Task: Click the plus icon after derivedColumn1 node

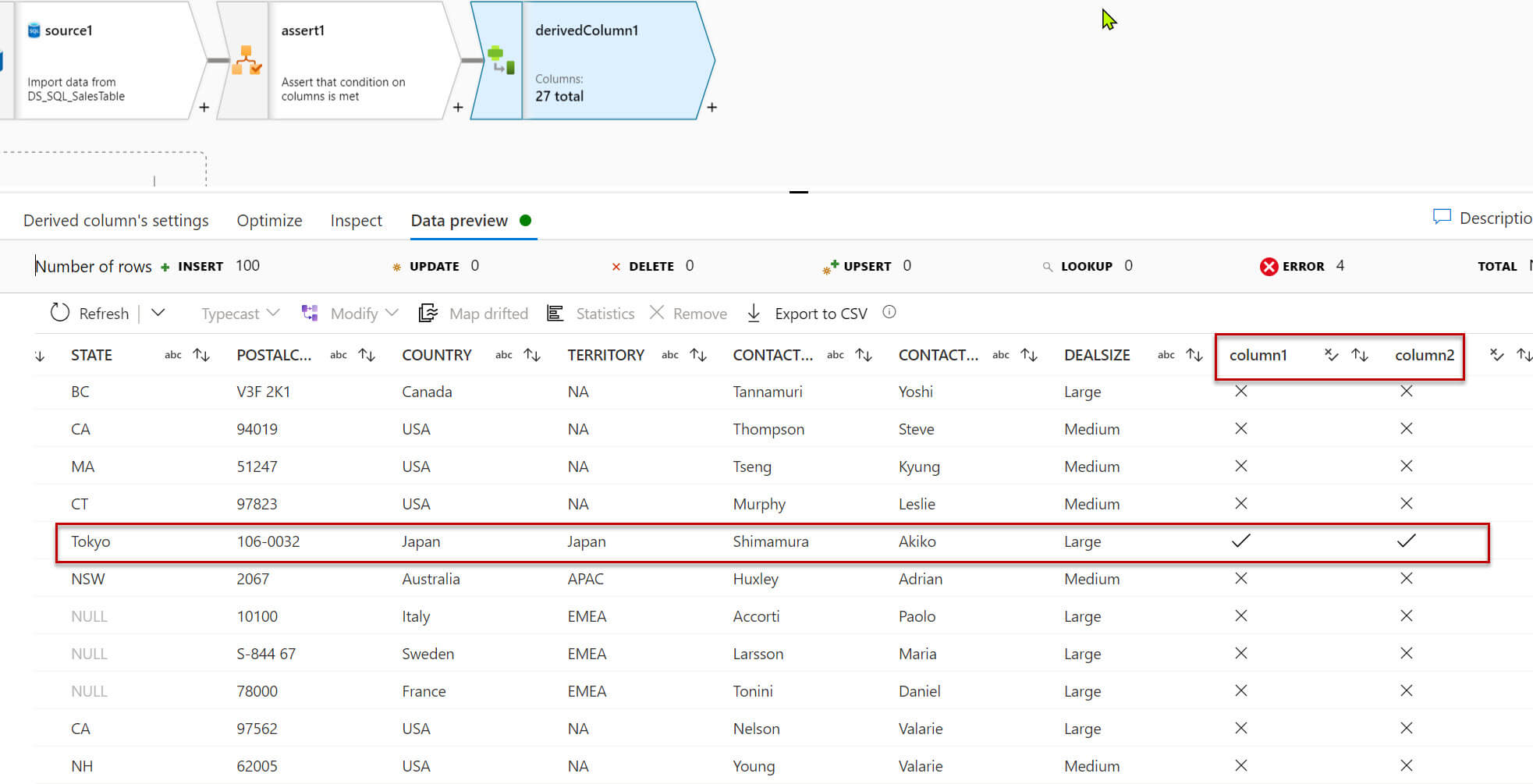Action: (711, 108)
